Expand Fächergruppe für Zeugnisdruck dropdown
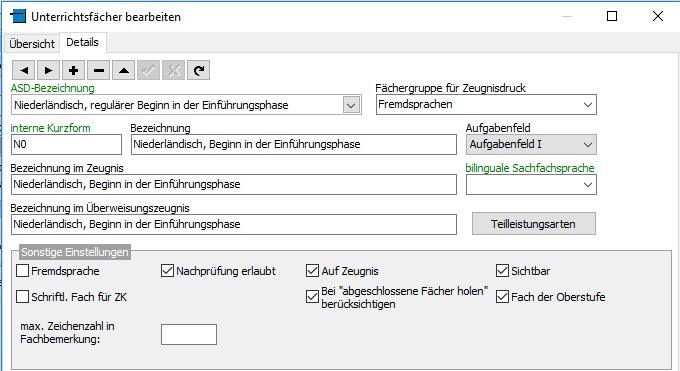Viewport: 680px width, 371px height. click(588, 105)
